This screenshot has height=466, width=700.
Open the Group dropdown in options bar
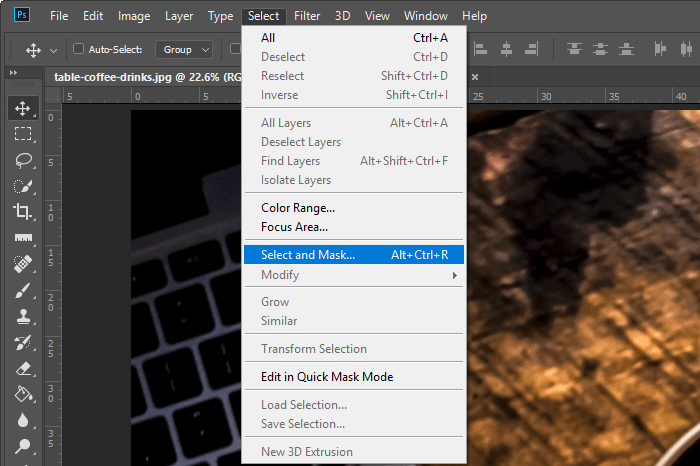tap(184, 50)
